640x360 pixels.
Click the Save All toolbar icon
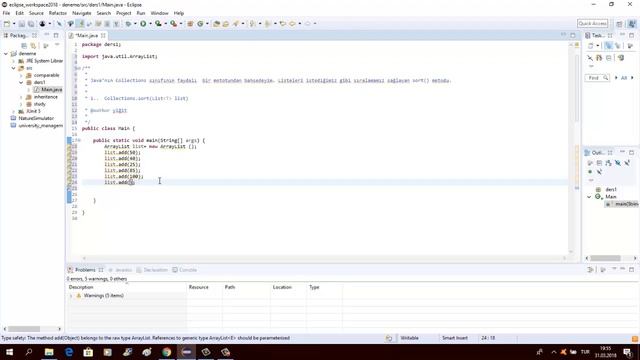tap(31, 24)
